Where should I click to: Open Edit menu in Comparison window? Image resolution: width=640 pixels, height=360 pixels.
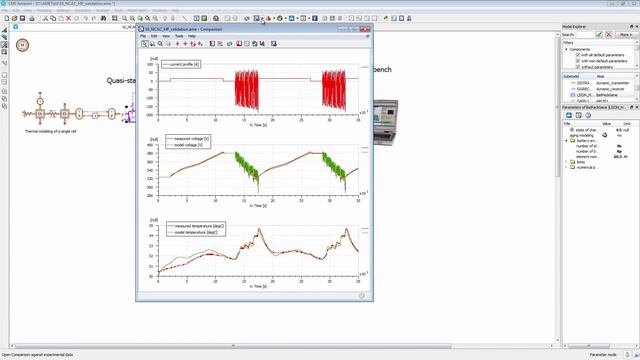pyautogui.click(x=153, y=36)
